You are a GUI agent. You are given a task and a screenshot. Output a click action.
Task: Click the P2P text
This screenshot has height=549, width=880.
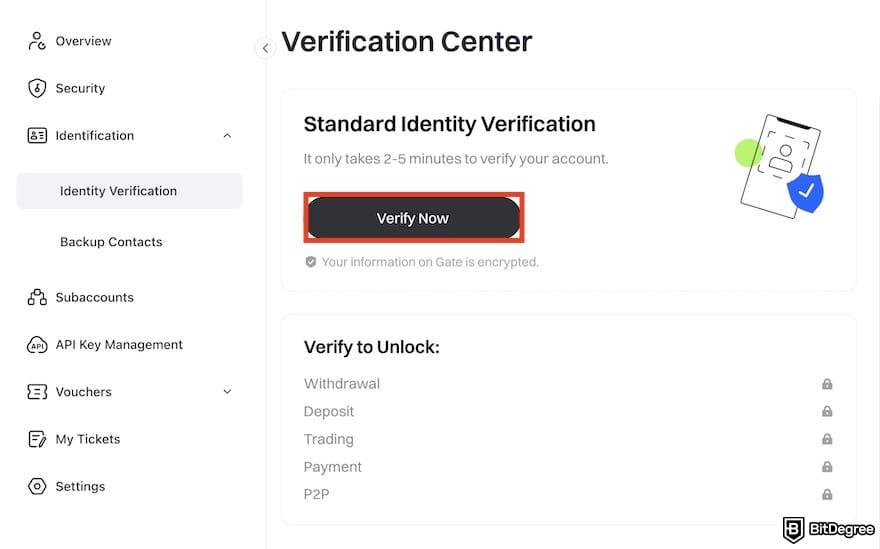point(317,494)
